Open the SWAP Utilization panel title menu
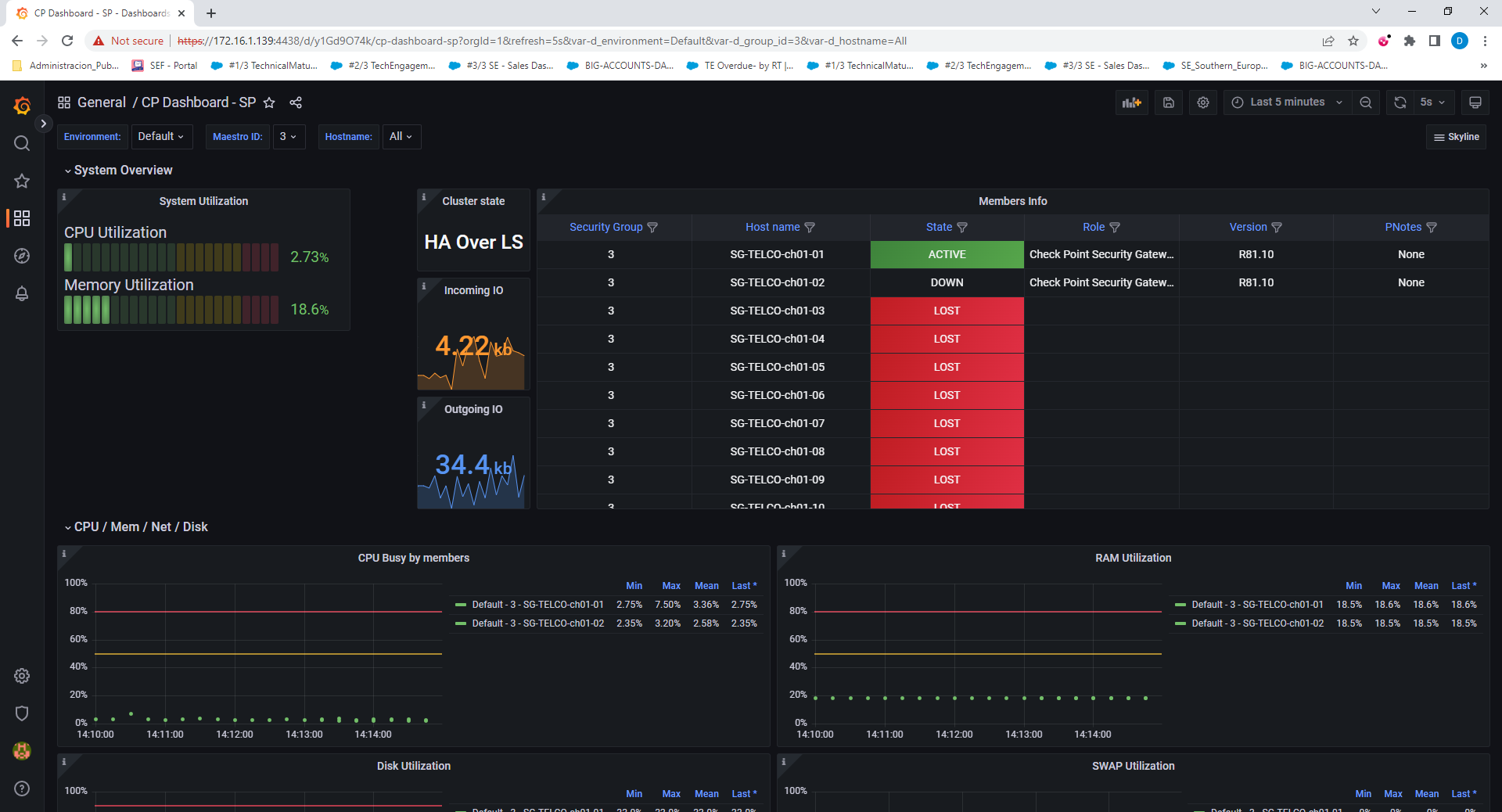This screenshot has width=1502, height=812. tap(1133, 766)
